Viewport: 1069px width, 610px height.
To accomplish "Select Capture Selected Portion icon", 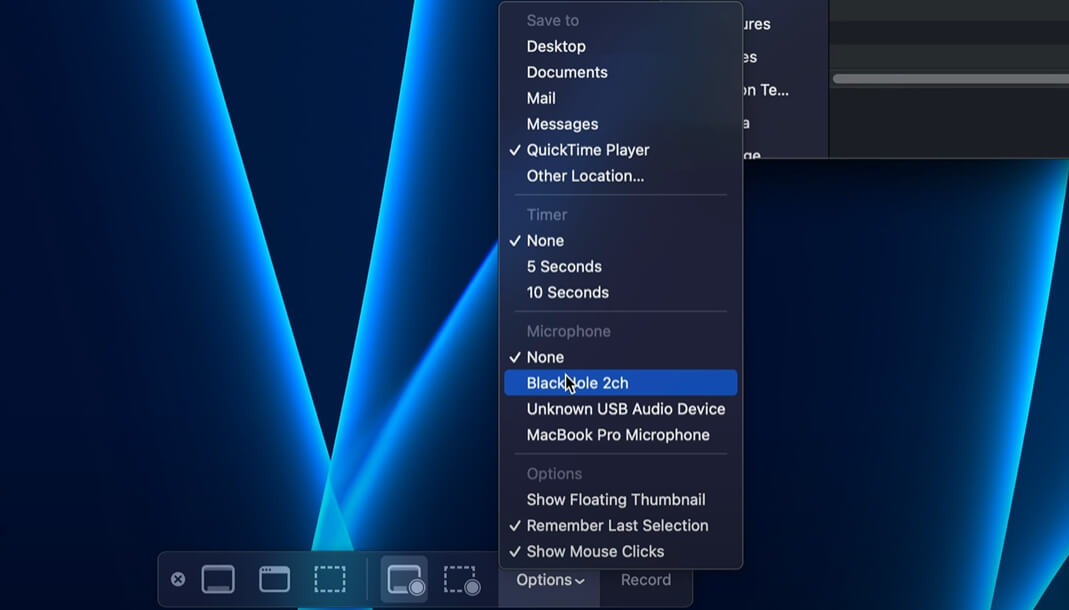I will tap(330, 580).
